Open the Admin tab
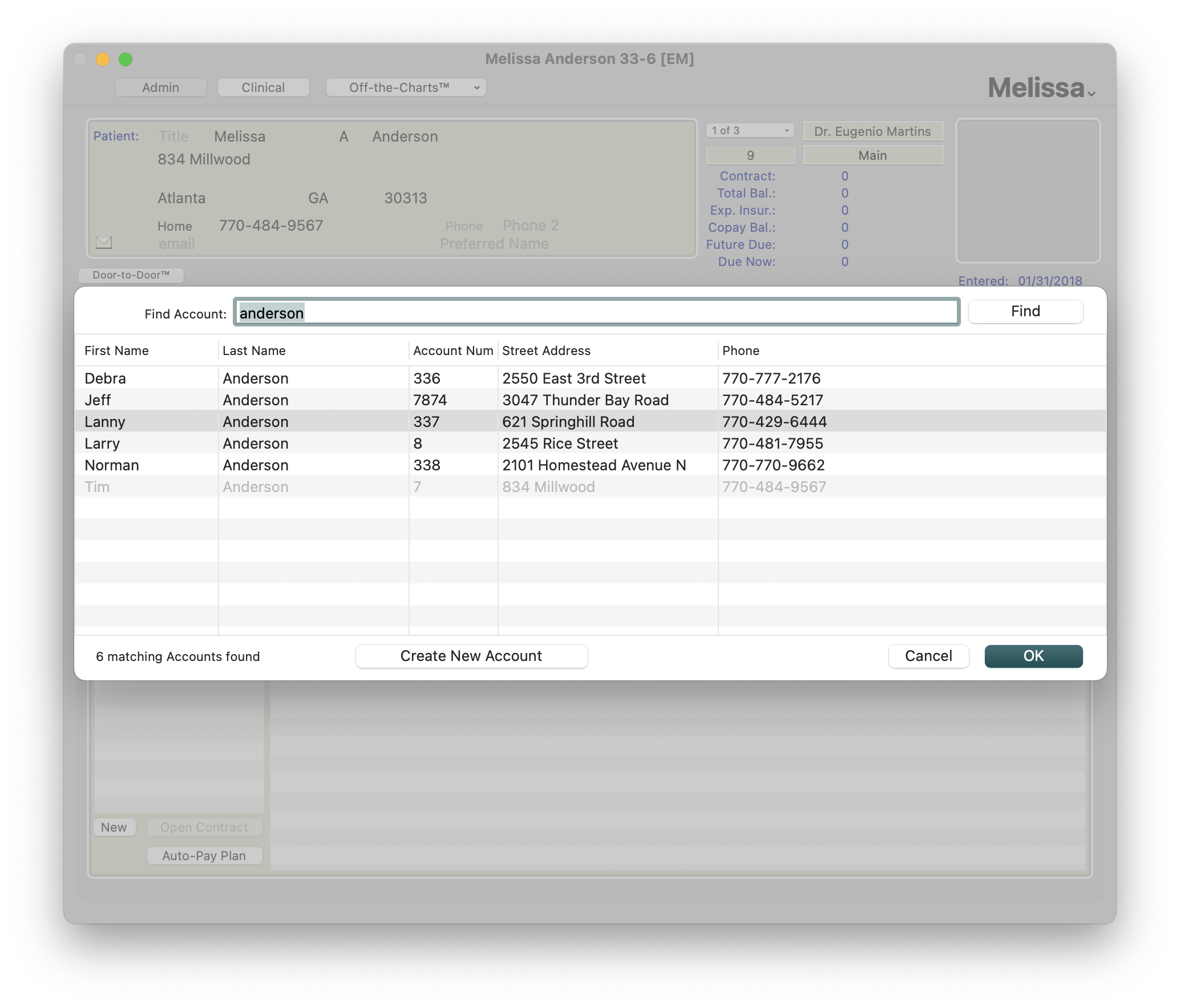 160,87
